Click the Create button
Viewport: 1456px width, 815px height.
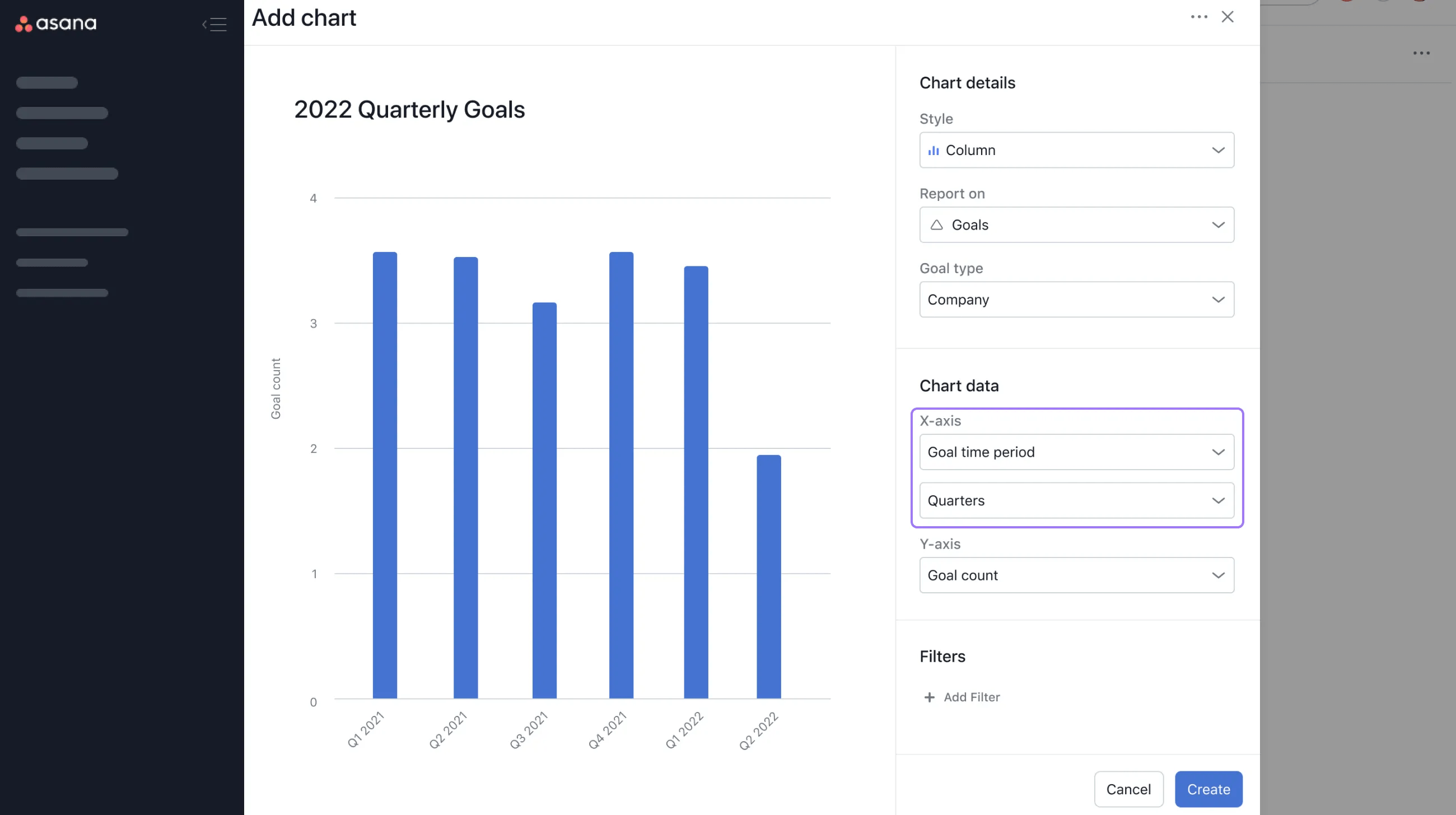(x=1208, y=789)
